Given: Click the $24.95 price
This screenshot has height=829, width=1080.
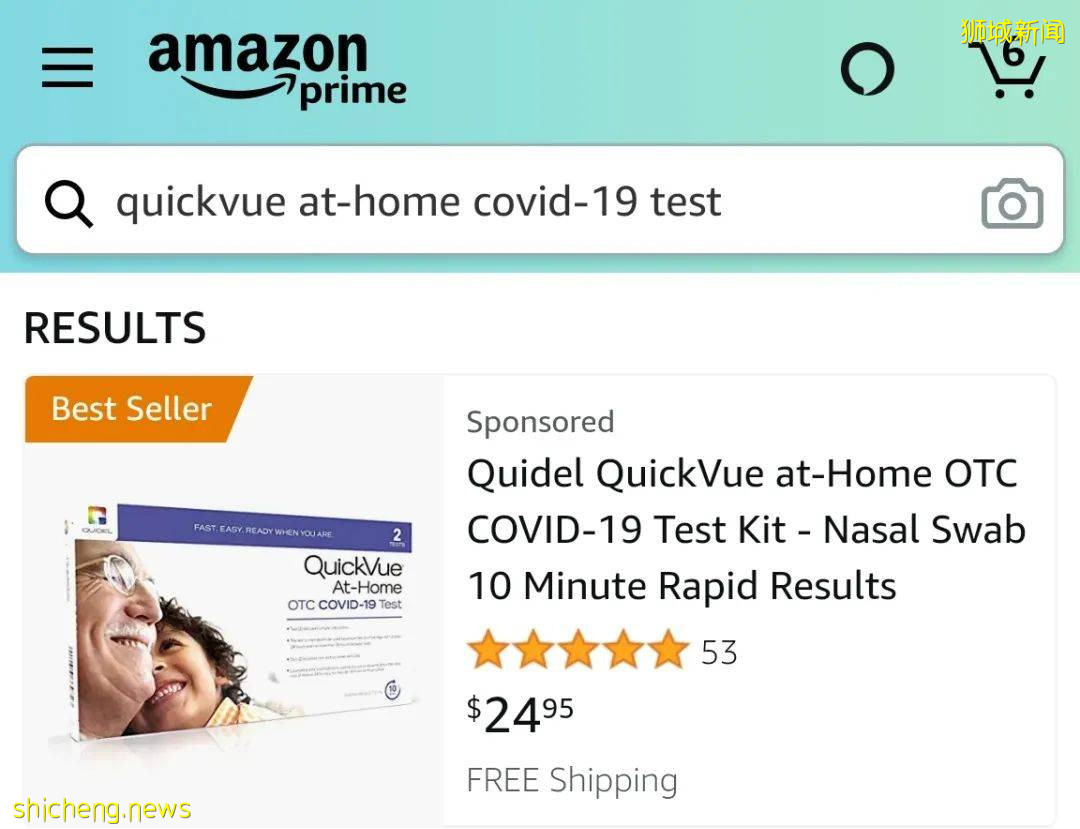Looking at the screenshot, I should [x=520, y=714].
